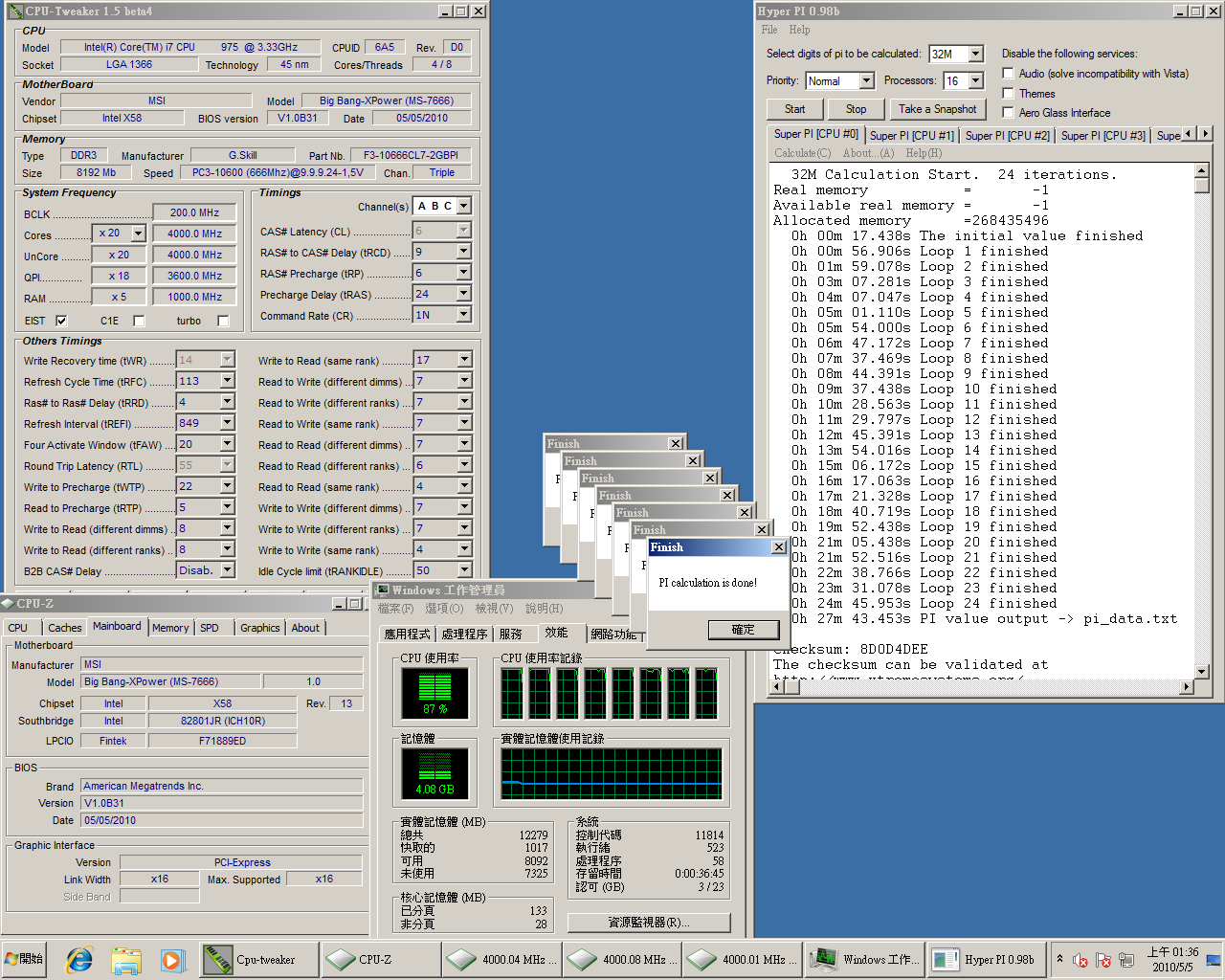Viewport: 1225px width, 980px height.
Task: Switch to Cpu-tweaker via its taskbar button
Action: [259, 959]
